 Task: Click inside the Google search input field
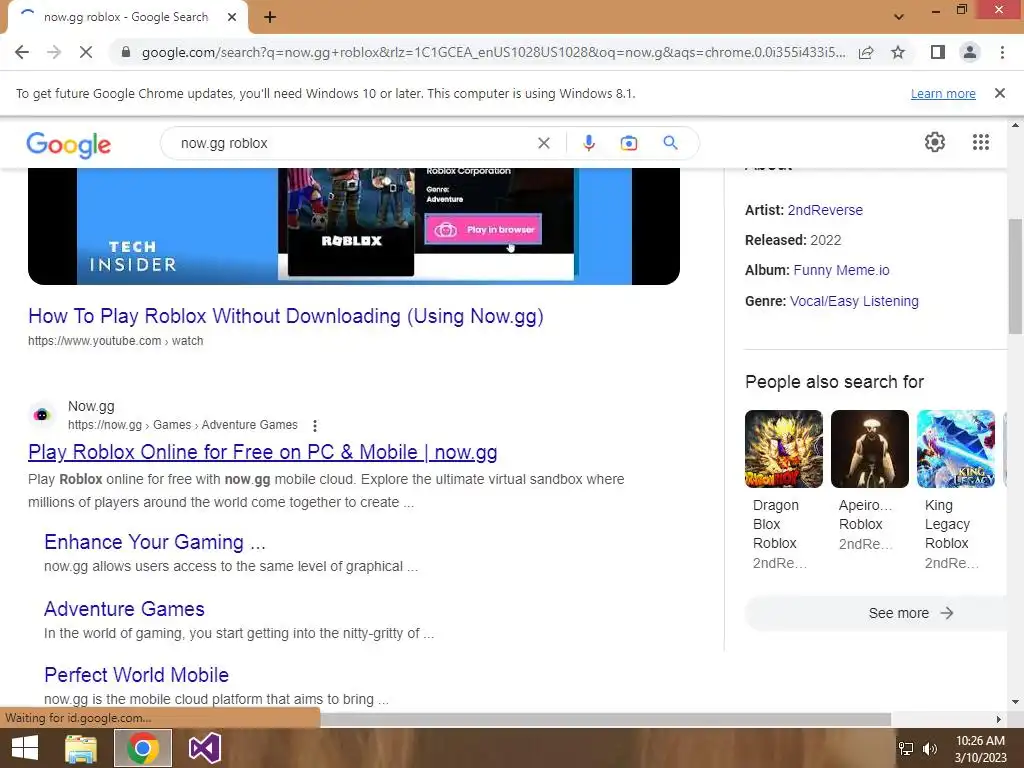[x=353, y=143]
